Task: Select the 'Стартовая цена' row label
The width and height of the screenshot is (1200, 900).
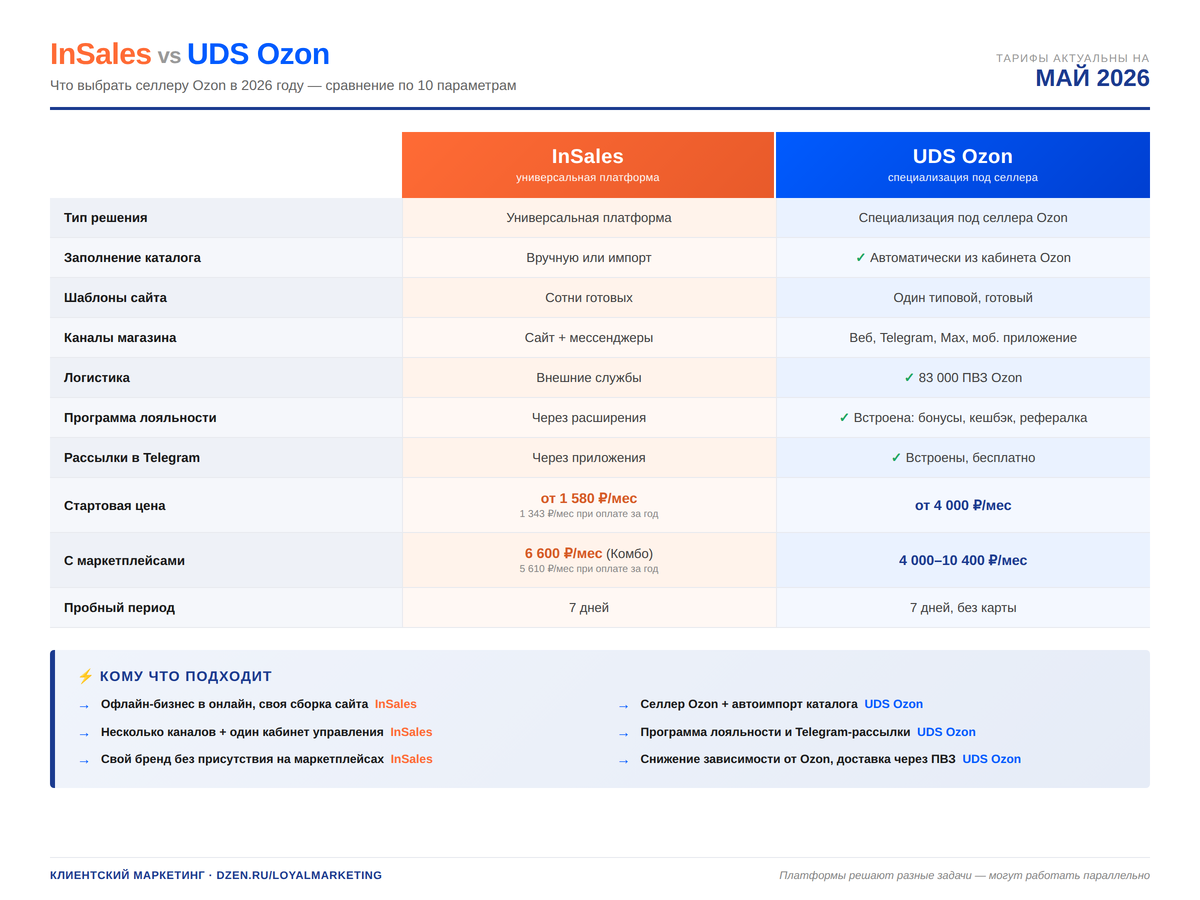Action: tap(115, 506)
